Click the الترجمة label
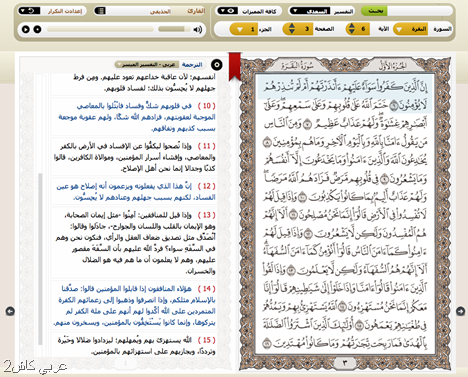Viewport: 468px width, 377px height. (x=192, y=64)
